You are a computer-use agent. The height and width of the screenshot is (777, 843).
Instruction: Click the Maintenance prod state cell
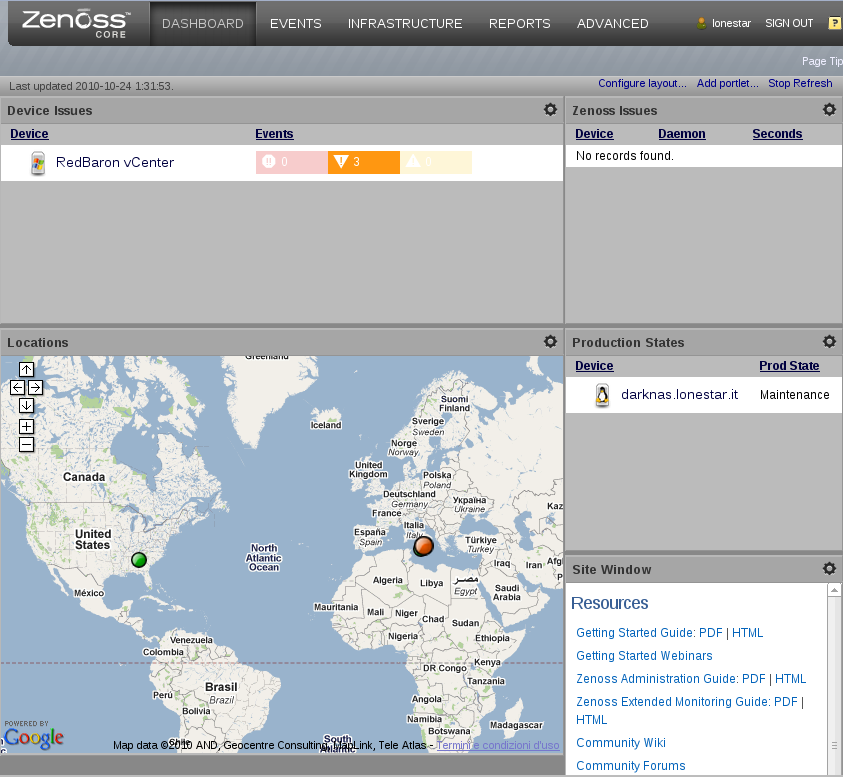coord(795,395)
